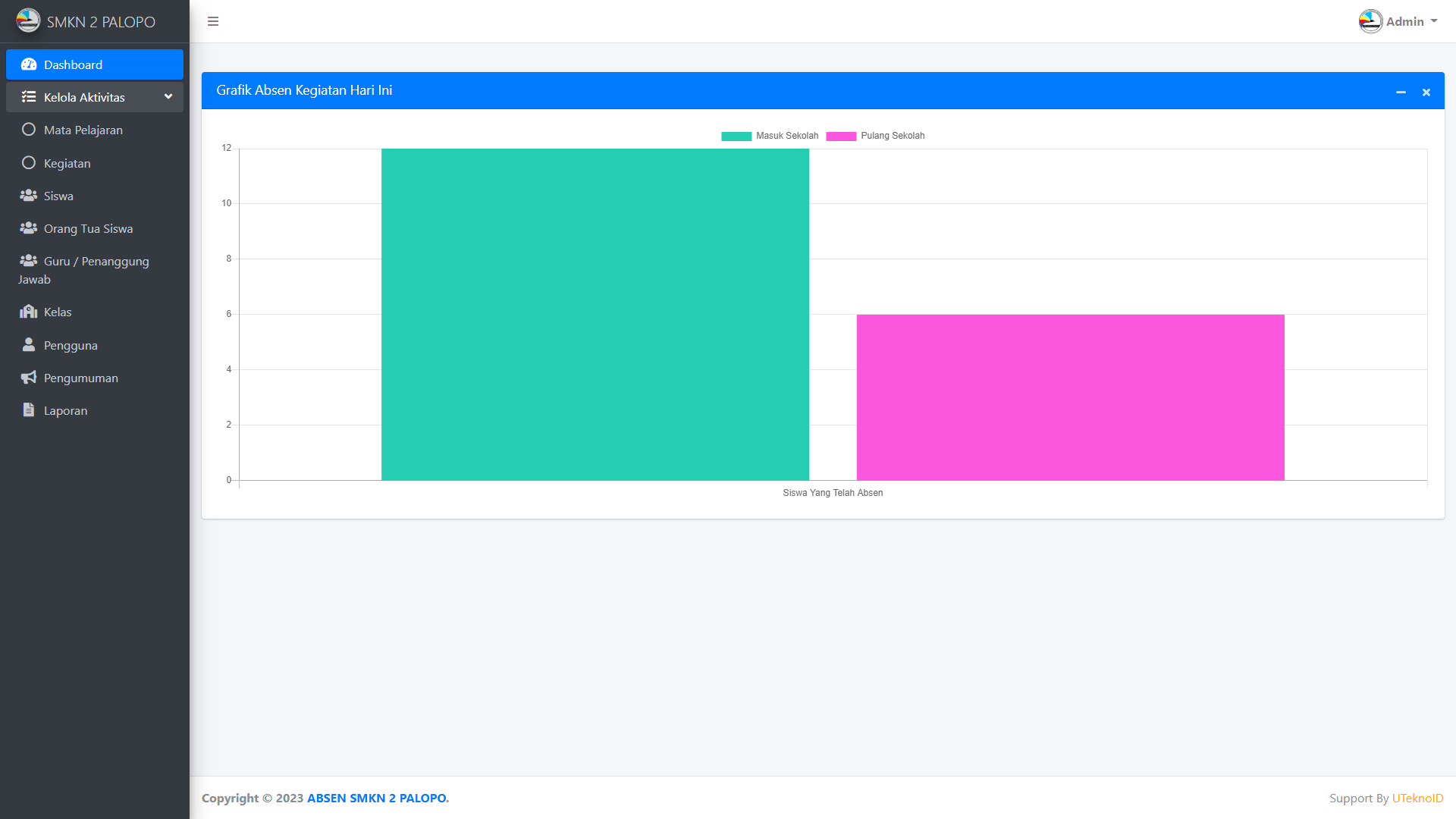The image size is (1456, 819).
Task: Click the Pengguna user icon
Action: pos(28,345)
